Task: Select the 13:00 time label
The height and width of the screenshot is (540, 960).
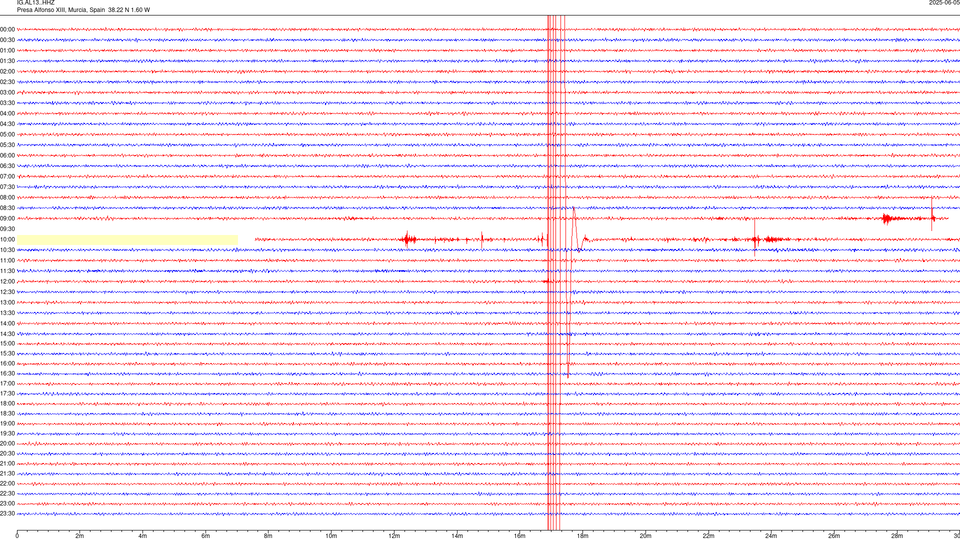Action: coord(7,302)
